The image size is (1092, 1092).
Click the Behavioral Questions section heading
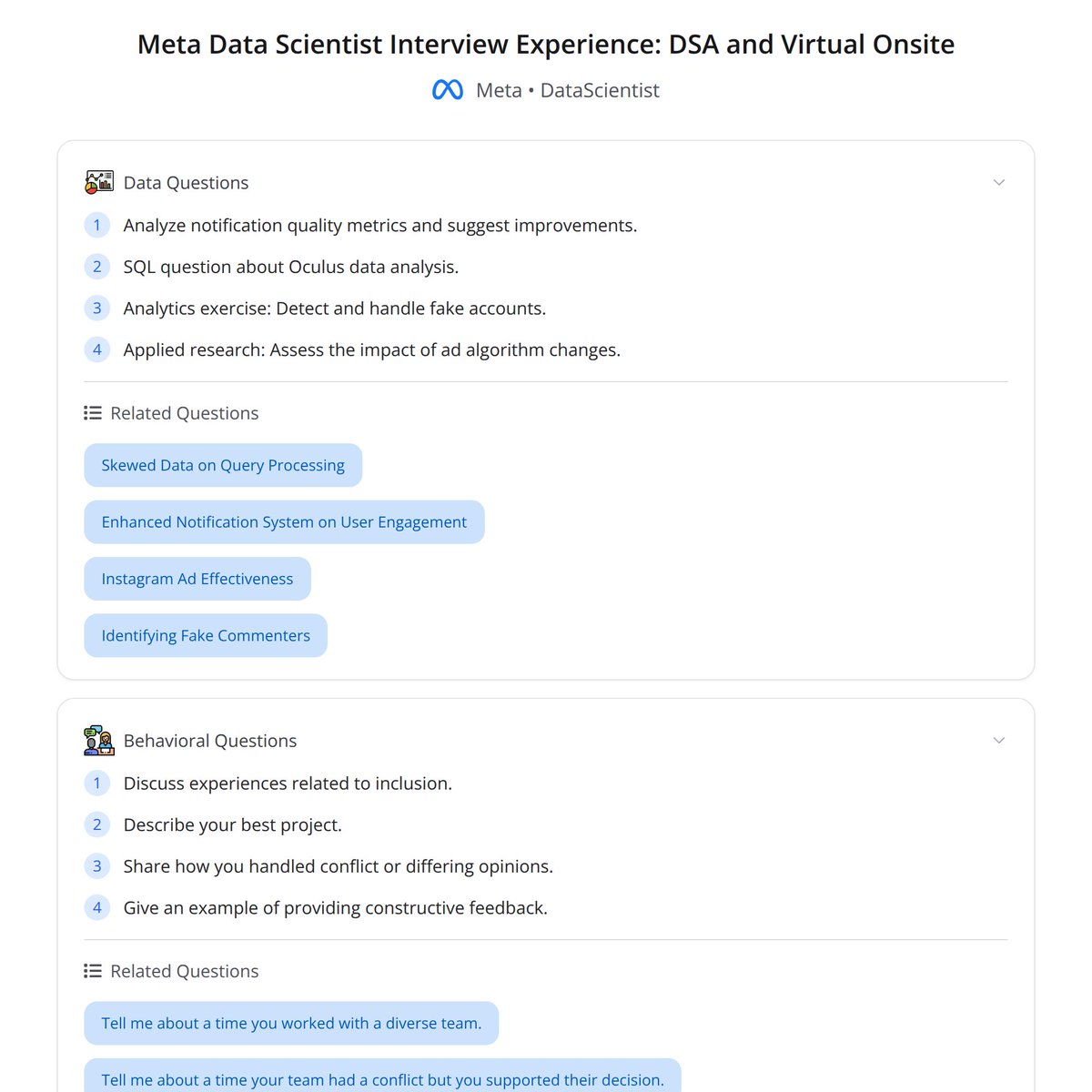[209, 741]
